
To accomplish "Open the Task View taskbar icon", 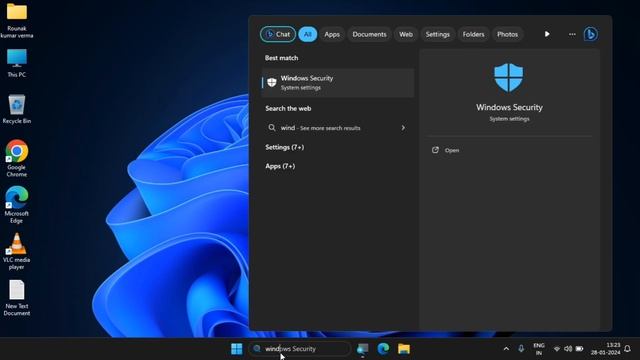I will (362, 349).
